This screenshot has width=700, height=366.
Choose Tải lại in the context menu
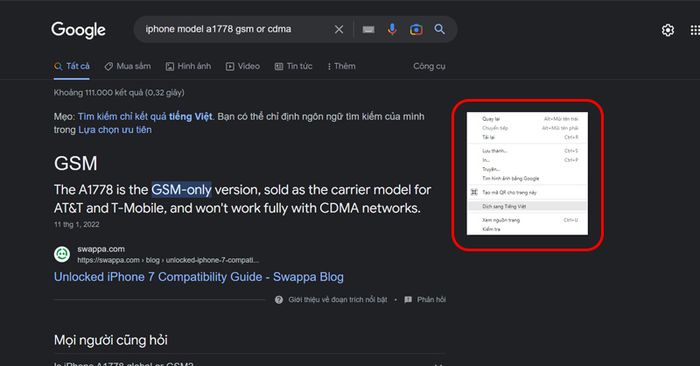(527, 137)
